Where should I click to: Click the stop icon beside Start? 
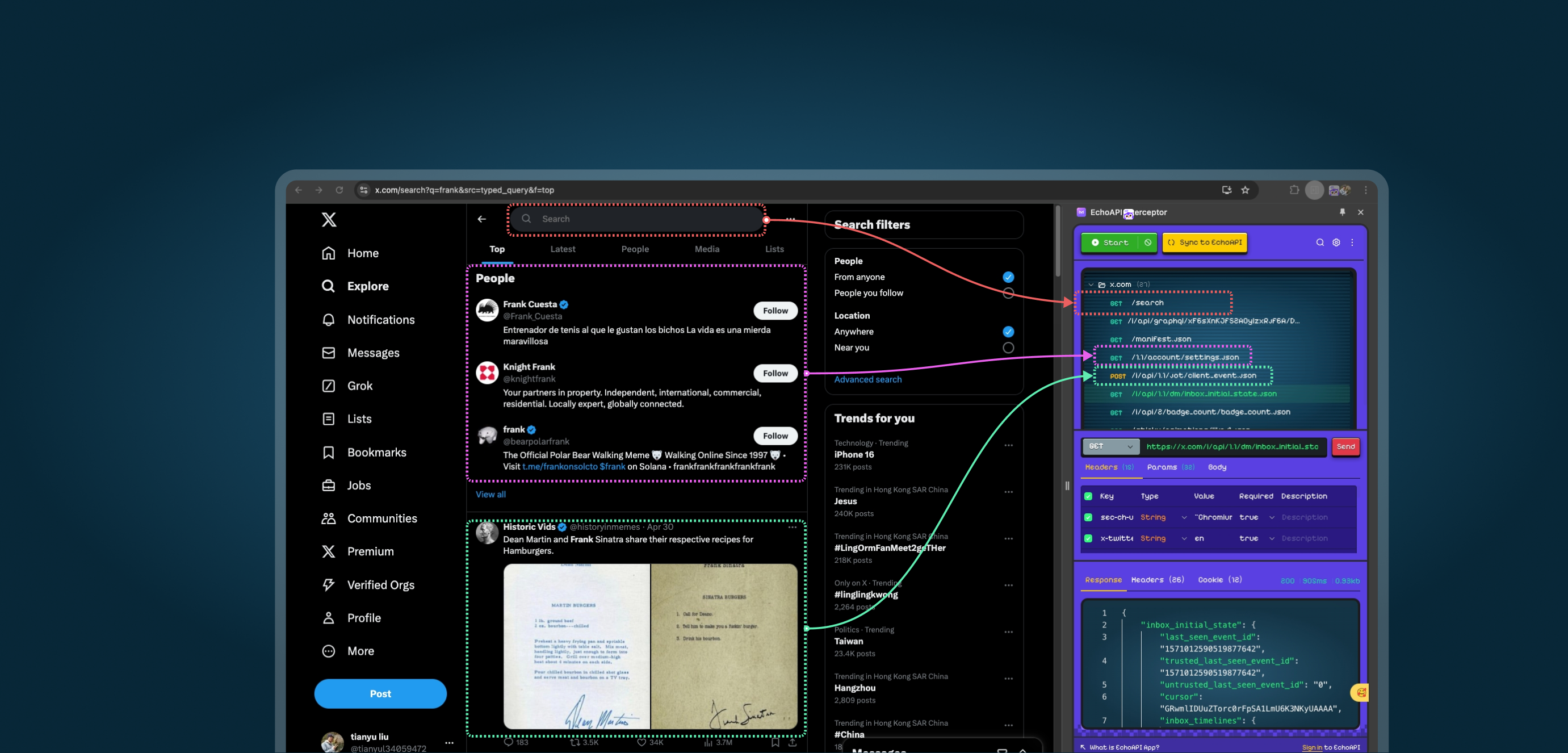coord(1147,242)
